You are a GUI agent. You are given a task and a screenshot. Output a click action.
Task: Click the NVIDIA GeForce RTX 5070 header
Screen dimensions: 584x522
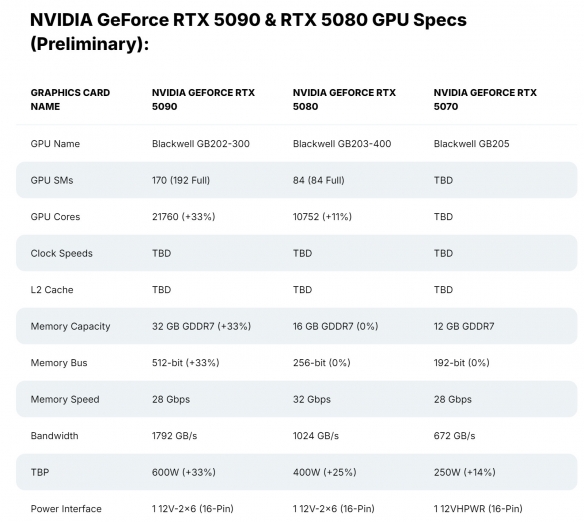(485, 99)
